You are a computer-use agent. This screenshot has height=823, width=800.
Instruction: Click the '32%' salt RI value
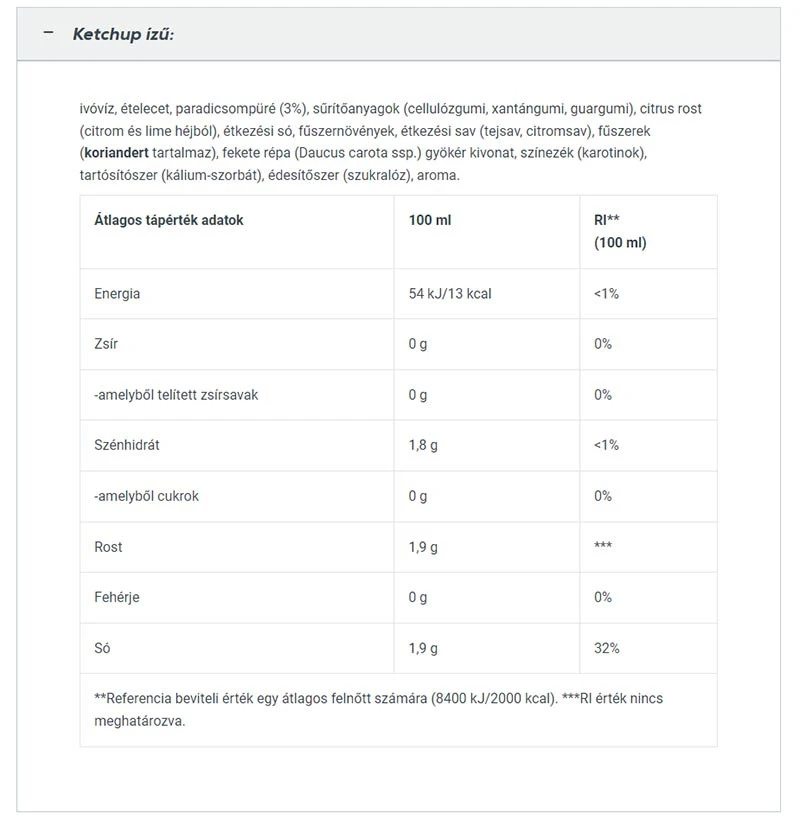[x=607, y=648]
